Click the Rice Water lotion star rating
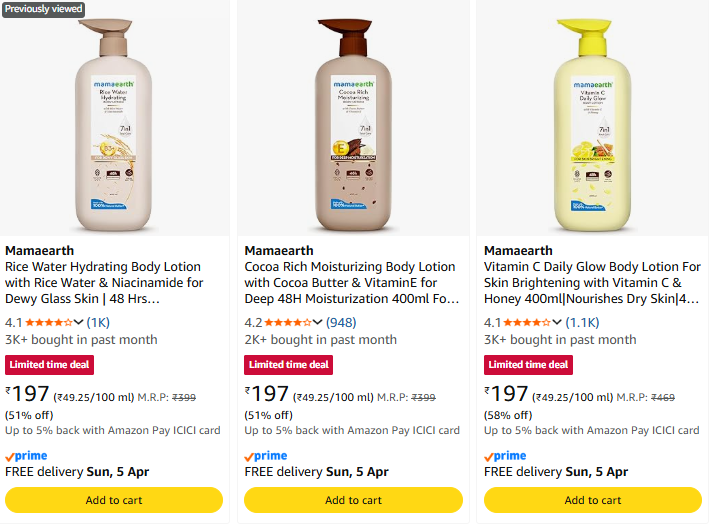The image size is (714, 529). click(x=48, y=323)
